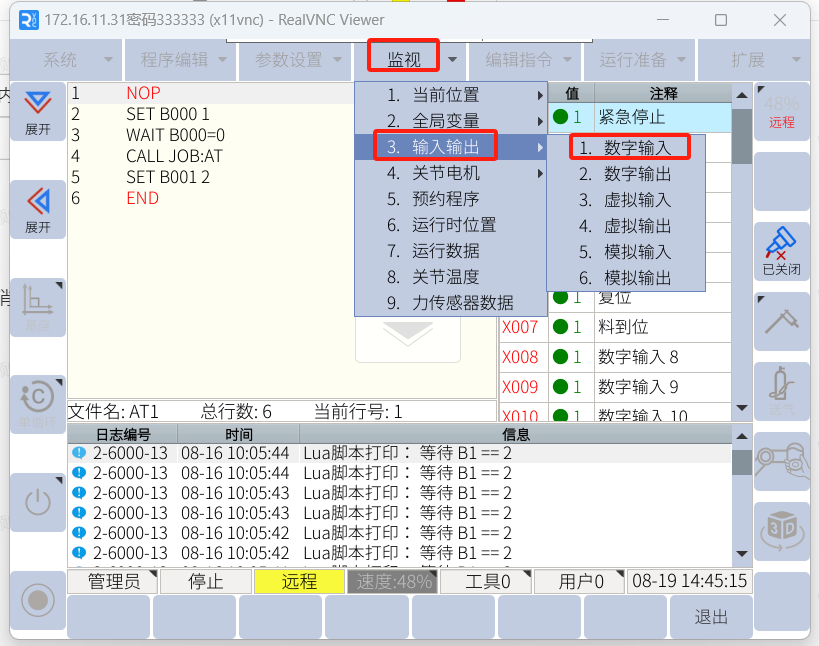Click the 停止 status button
The width and height of the screenshot is (819, 646).
coord(205,582)
